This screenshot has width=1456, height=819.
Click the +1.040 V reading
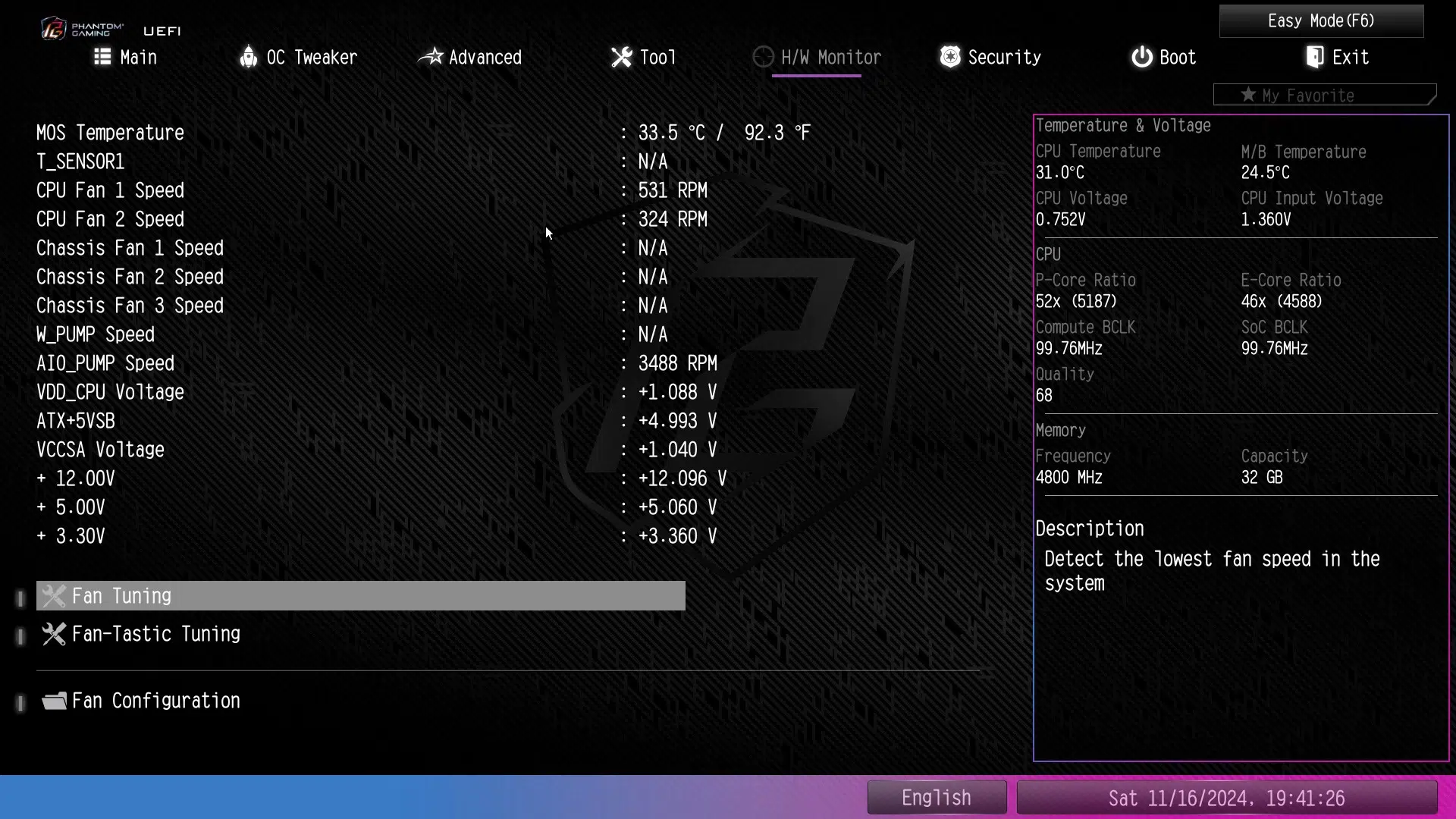(677, 450)
